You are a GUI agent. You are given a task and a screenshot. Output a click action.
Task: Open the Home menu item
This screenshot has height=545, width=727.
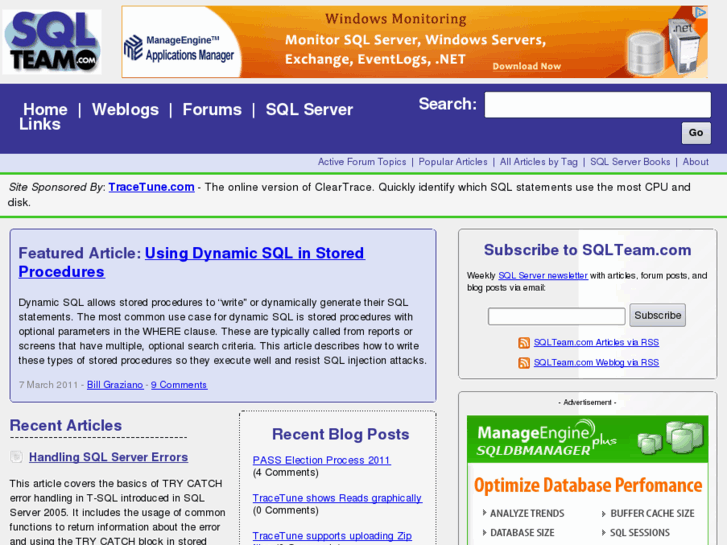click(45, 109)
